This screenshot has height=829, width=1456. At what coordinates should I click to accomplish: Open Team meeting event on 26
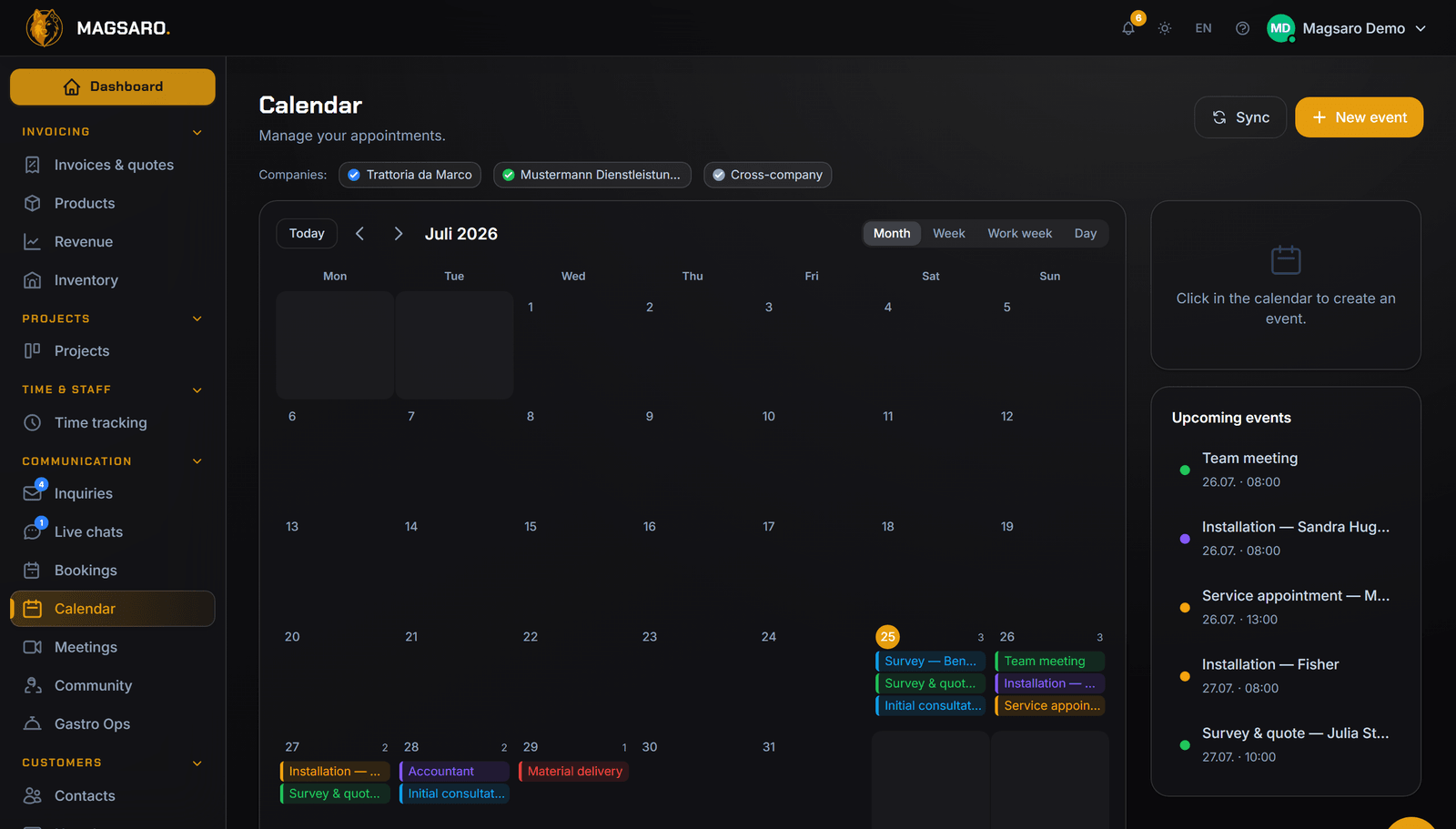1049,662
